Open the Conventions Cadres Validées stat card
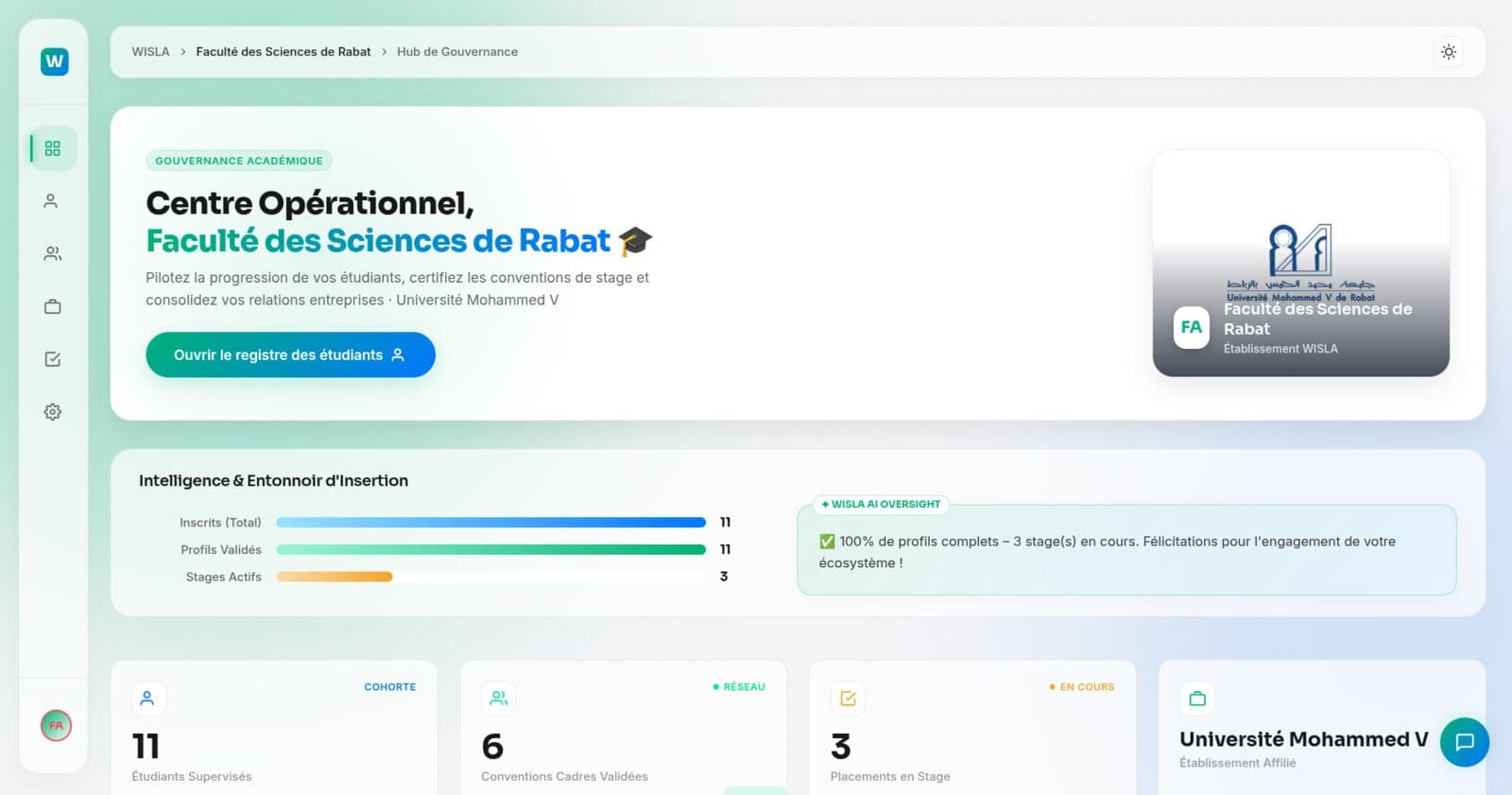 tap(624, 728)
